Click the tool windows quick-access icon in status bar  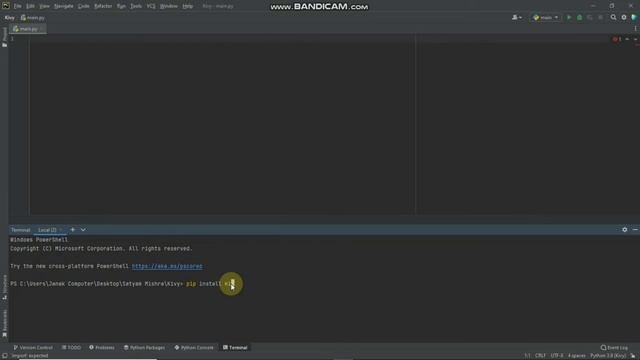(x=4, y=356)
